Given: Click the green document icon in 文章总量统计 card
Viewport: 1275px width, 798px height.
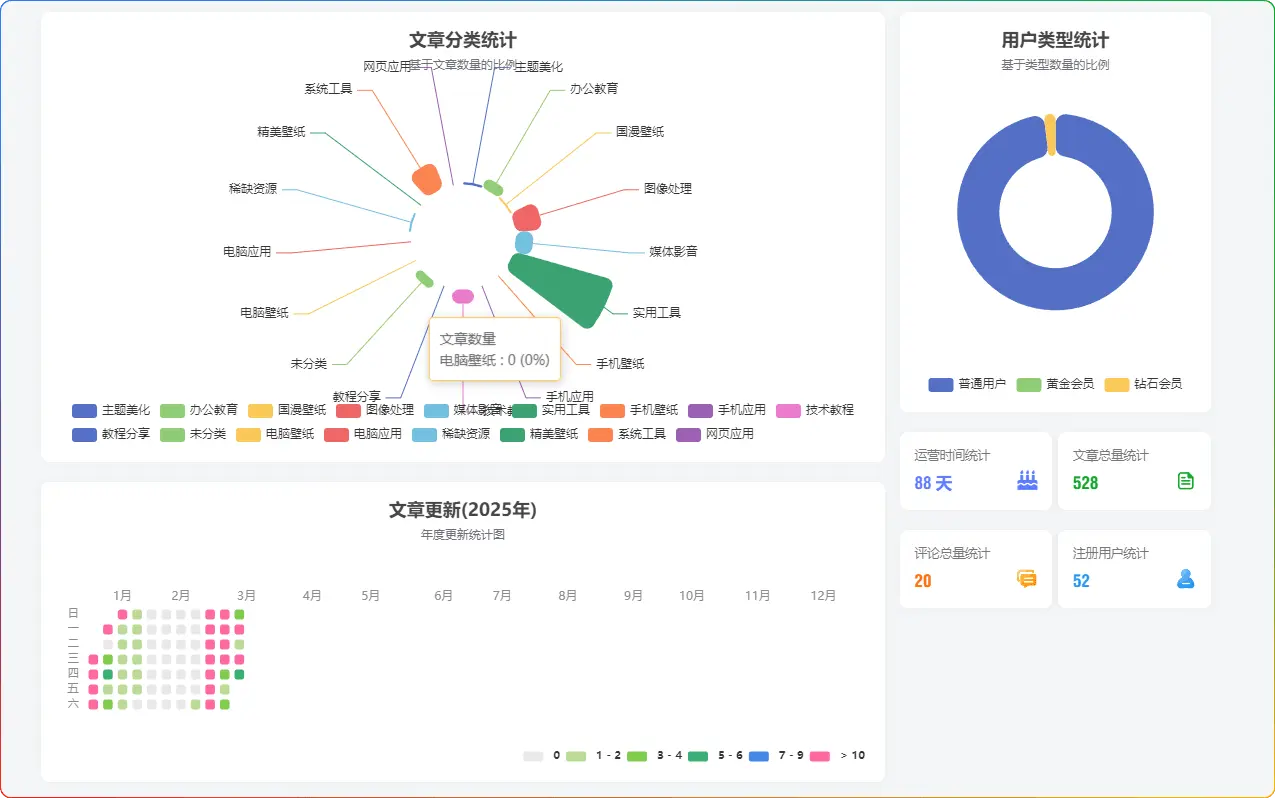Looking at the screenshot, I should tap(1185, 481).
